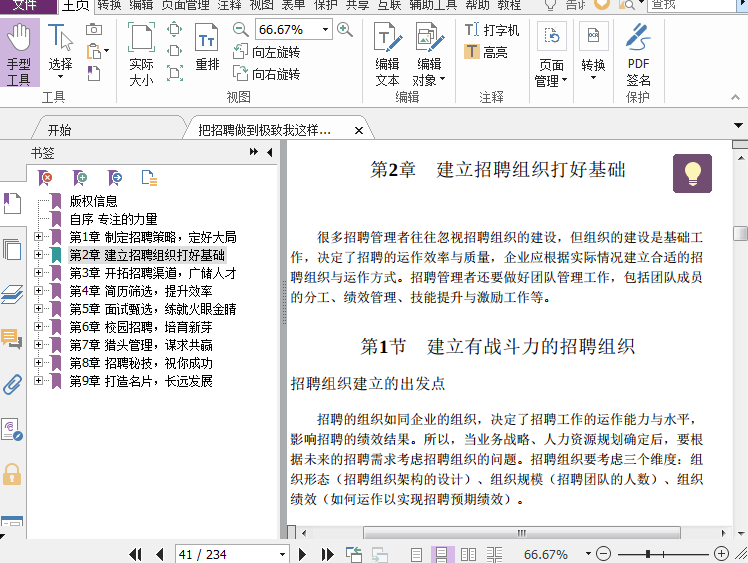Click the Reflow (重排) button
The width and height of the screenshot is (748, 563).
pos(207,48)
